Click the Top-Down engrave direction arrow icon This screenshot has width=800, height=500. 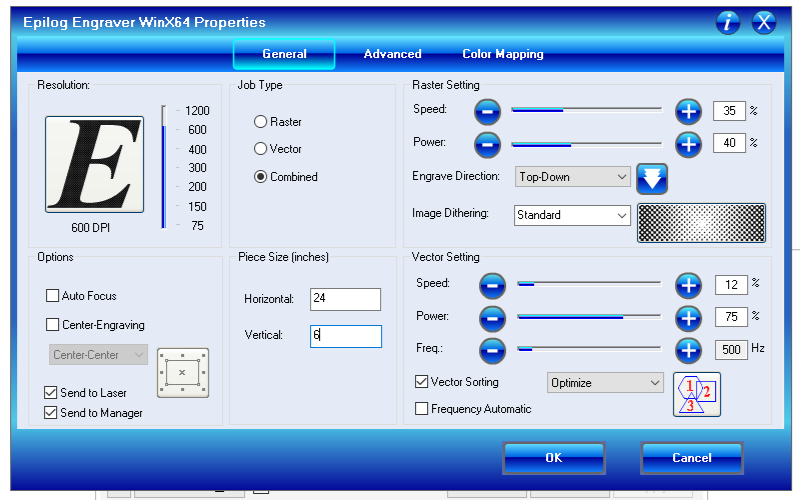pos(652,179)
